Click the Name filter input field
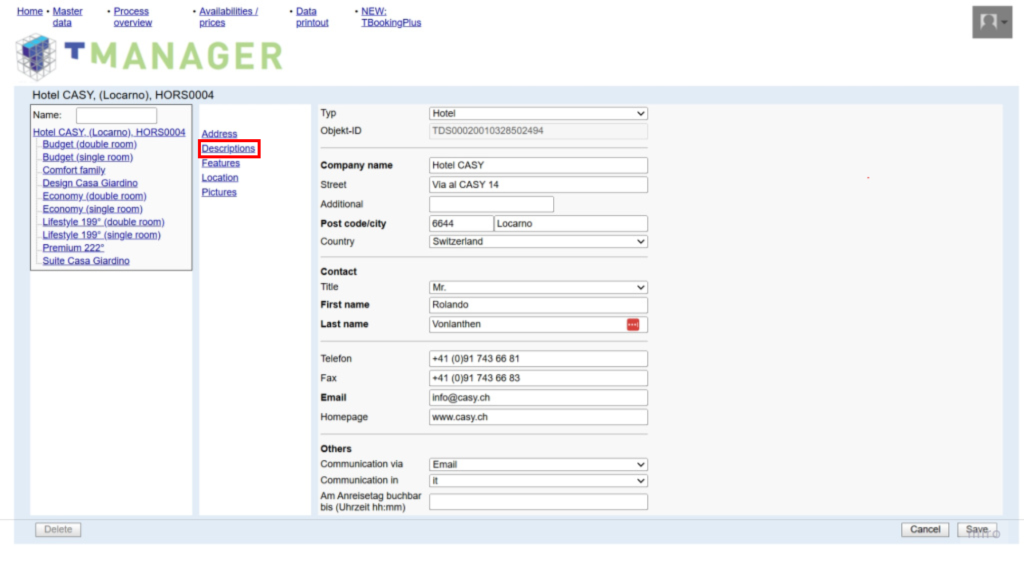1024x562 pixels. pos(116,116)
